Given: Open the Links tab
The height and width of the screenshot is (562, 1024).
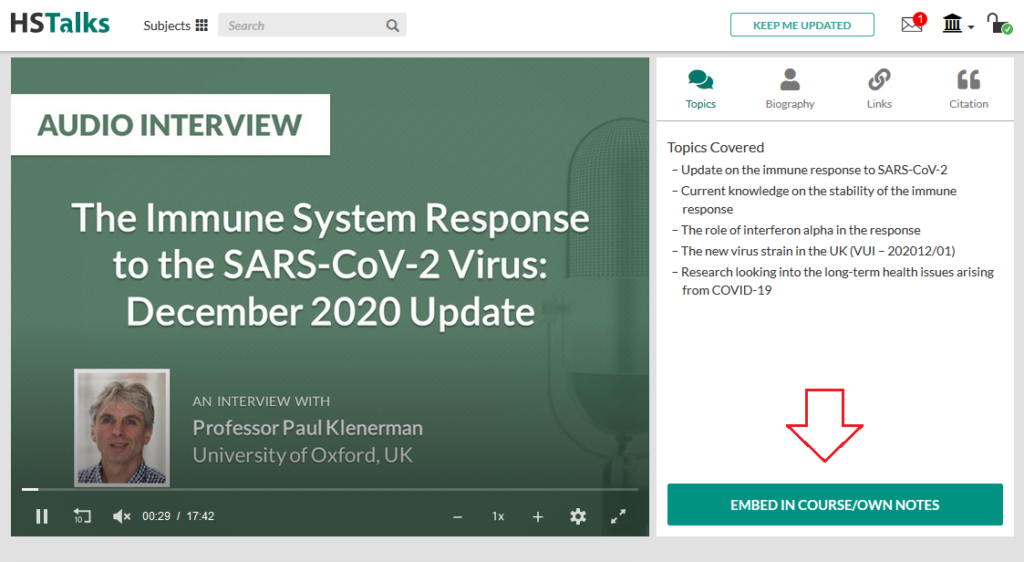Looking at the screenshot, I should click(879, 89).
